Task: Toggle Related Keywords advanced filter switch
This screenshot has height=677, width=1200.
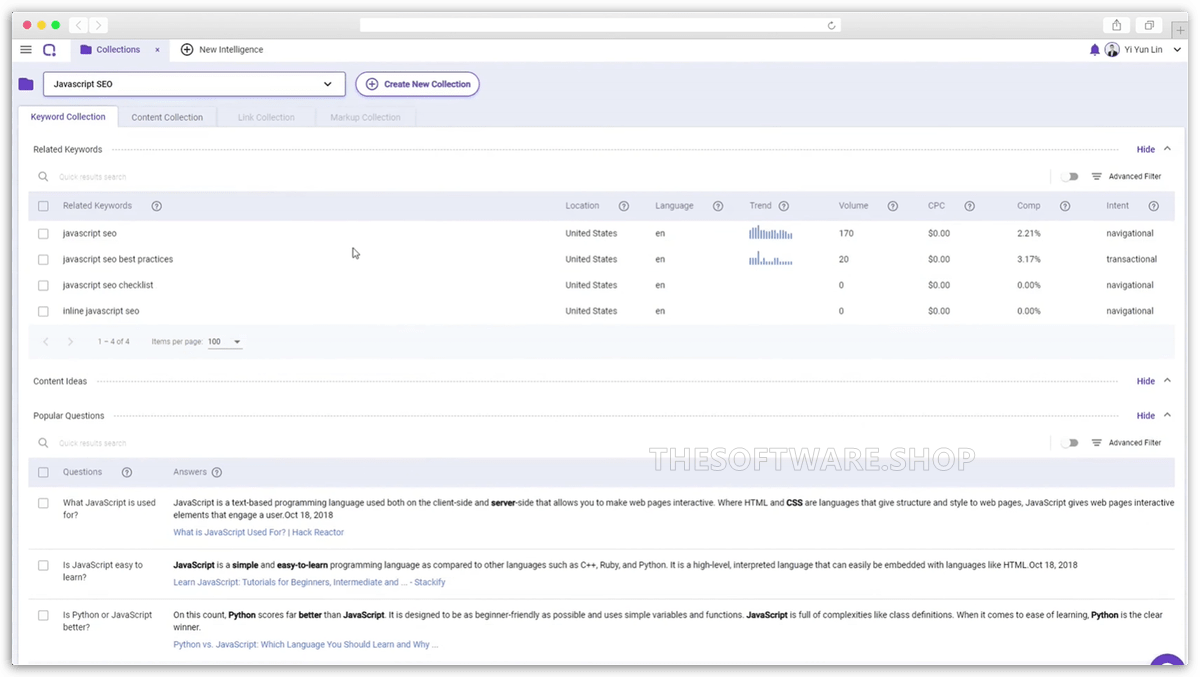Action: (1071, 176)
